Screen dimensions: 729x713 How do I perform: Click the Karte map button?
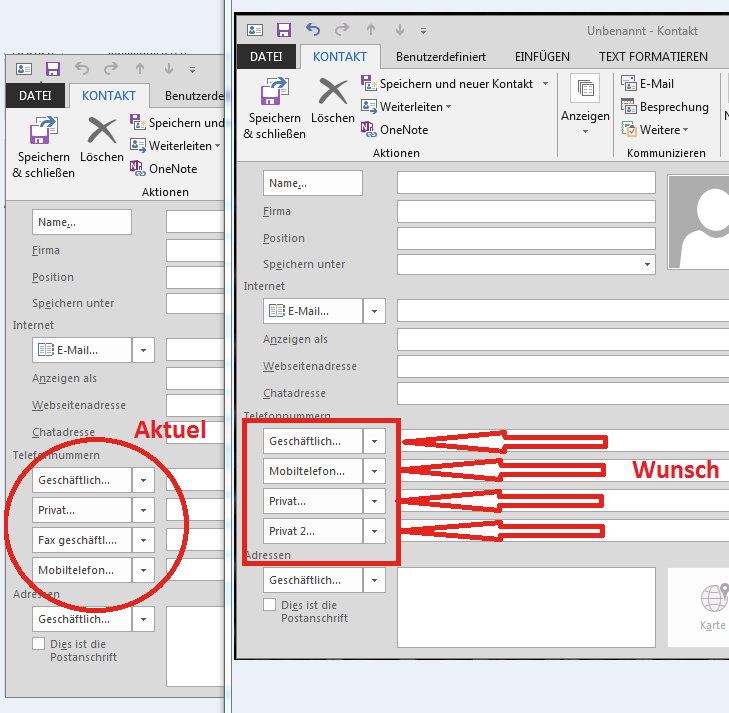point(713,607)
